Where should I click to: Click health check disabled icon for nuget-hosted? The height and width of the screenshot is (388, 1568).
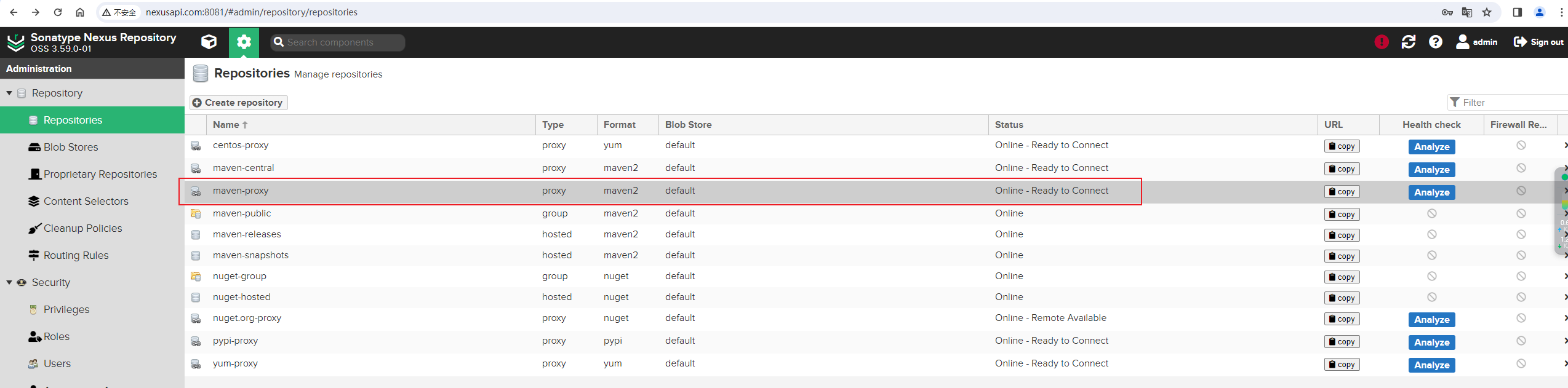pos(1431,297)
